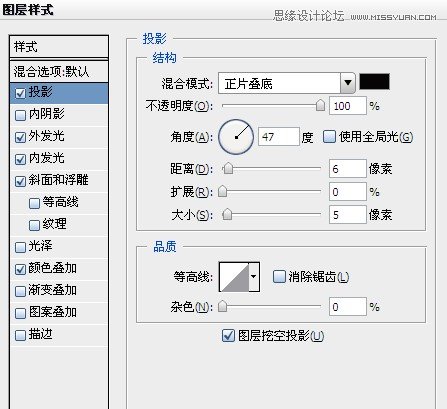Click the opacity value field showing 100
The image size is (447, 409).
(x=348, y=106)
